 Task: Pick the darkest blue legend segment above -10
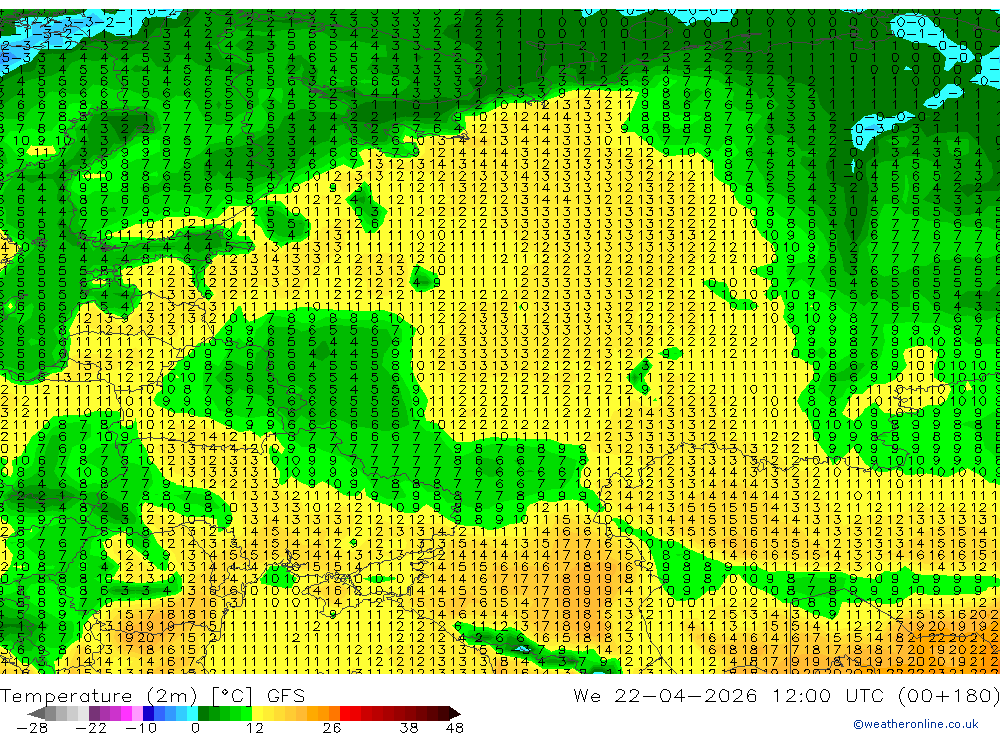click(x=148, y=713)
